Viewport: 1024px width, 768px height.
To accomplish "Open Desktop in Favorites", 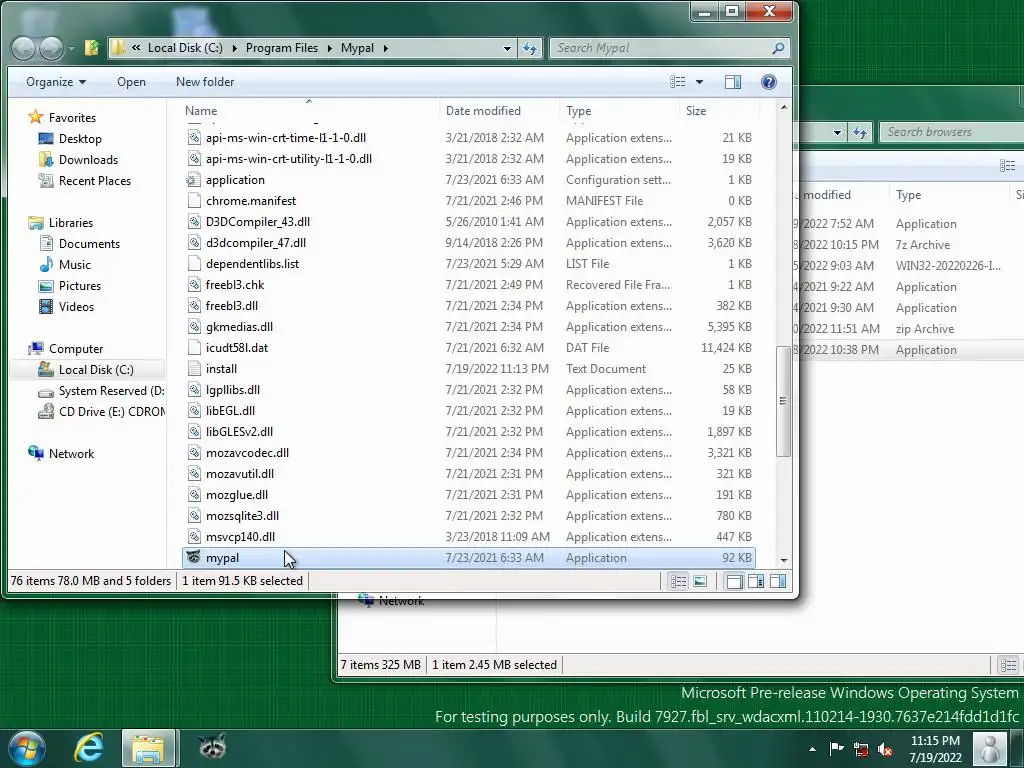I will tap(80, 138).
